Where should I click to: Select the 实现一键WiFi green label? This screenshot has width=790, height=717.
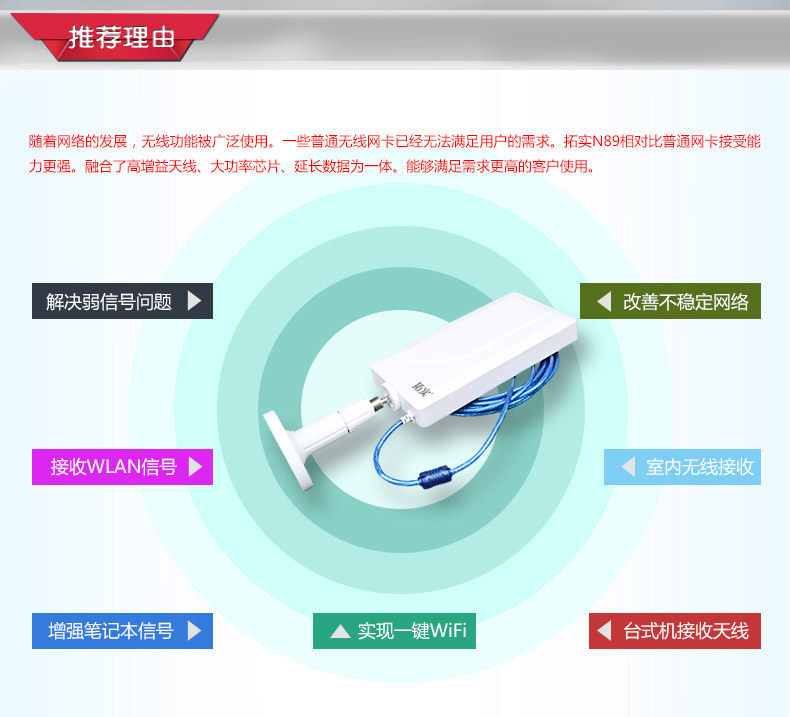pyautogui.click(x=394, y=630)
